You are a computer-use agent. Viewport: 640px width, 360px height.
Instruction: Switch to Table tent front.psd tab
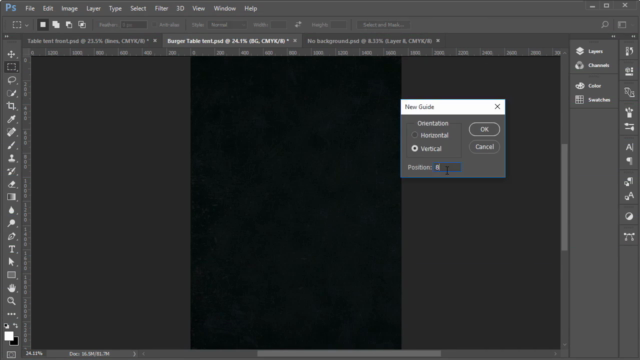88,41
